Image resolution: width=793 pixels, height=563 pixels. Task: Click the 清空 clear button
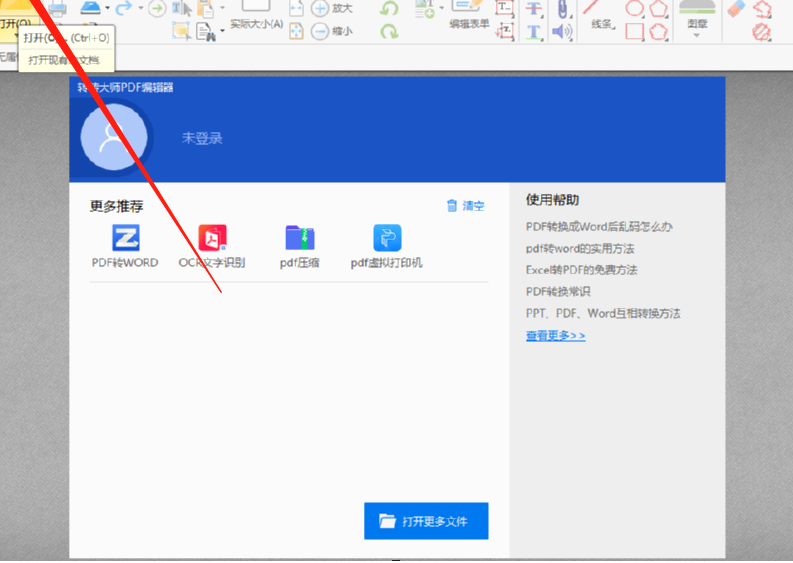(466, 205)
